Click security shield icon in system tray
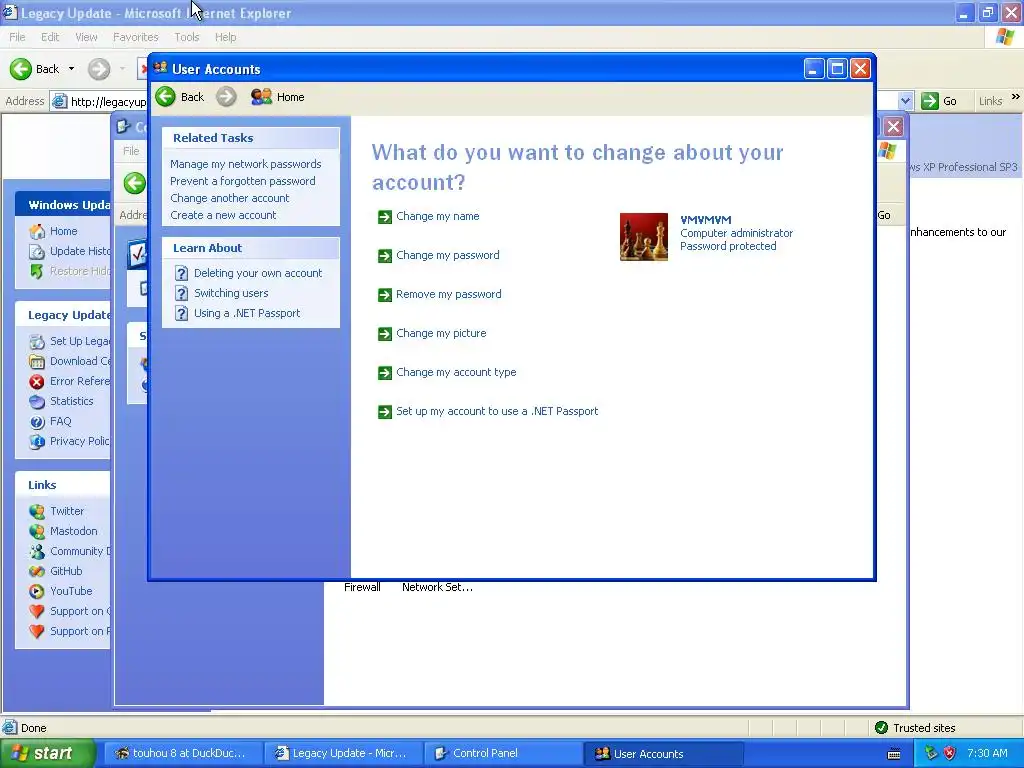The width and height of the screenshot is (1024, 768). click(x=950, y=753)
